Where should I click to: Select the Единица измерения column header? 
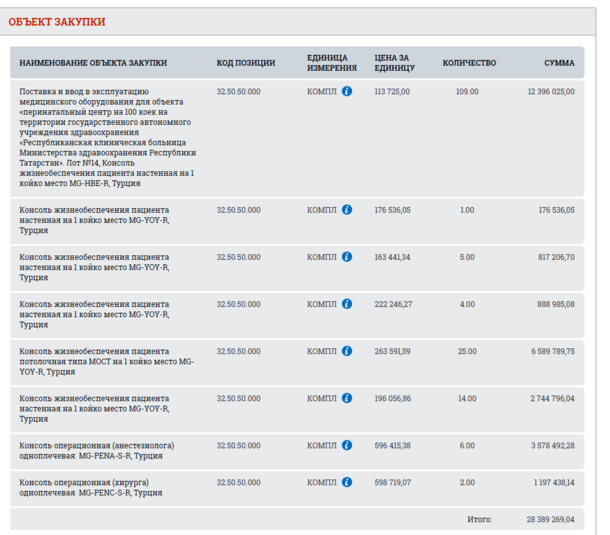coord(332,63)
